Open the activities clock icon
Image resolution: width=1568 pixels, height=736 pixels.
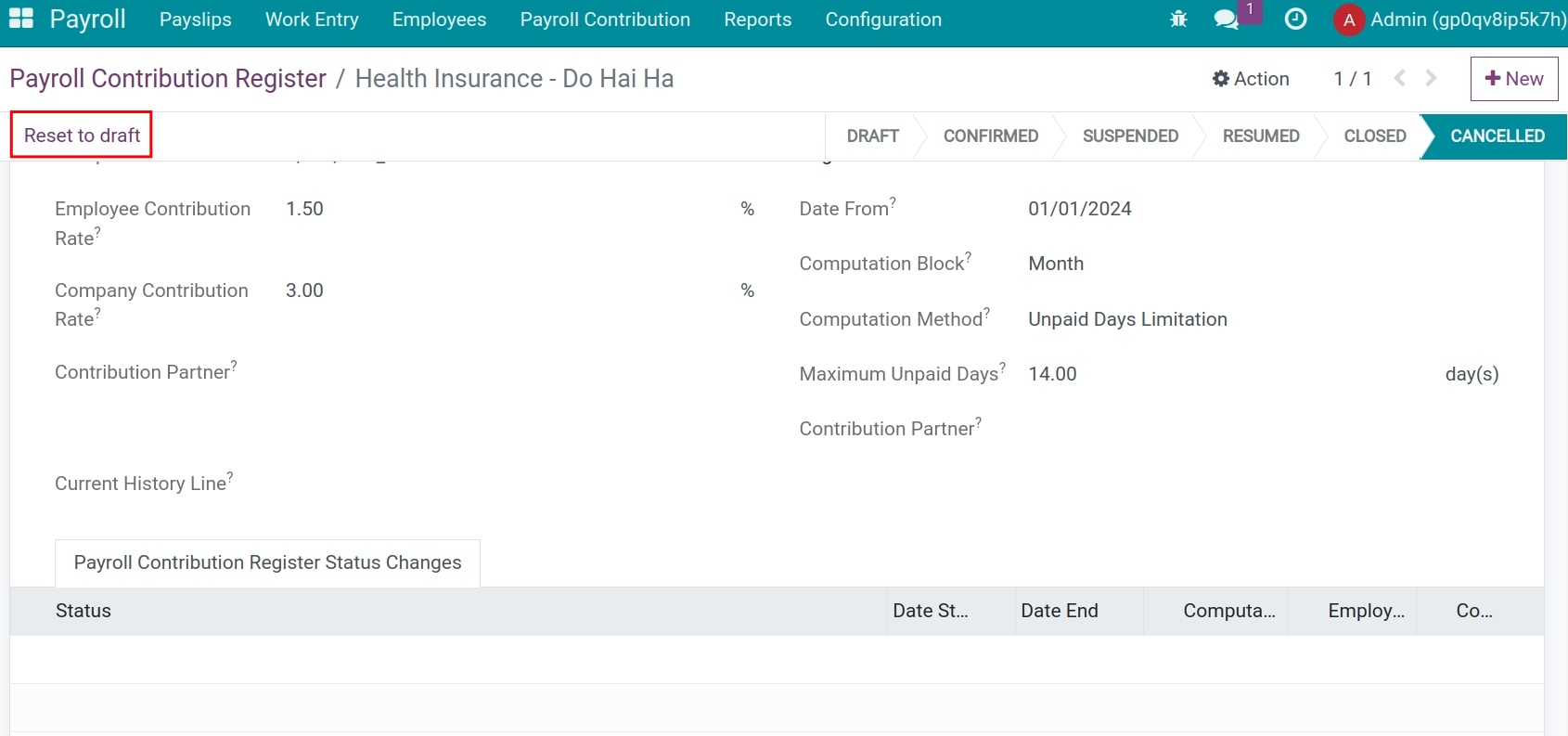tap(1295, 19)
